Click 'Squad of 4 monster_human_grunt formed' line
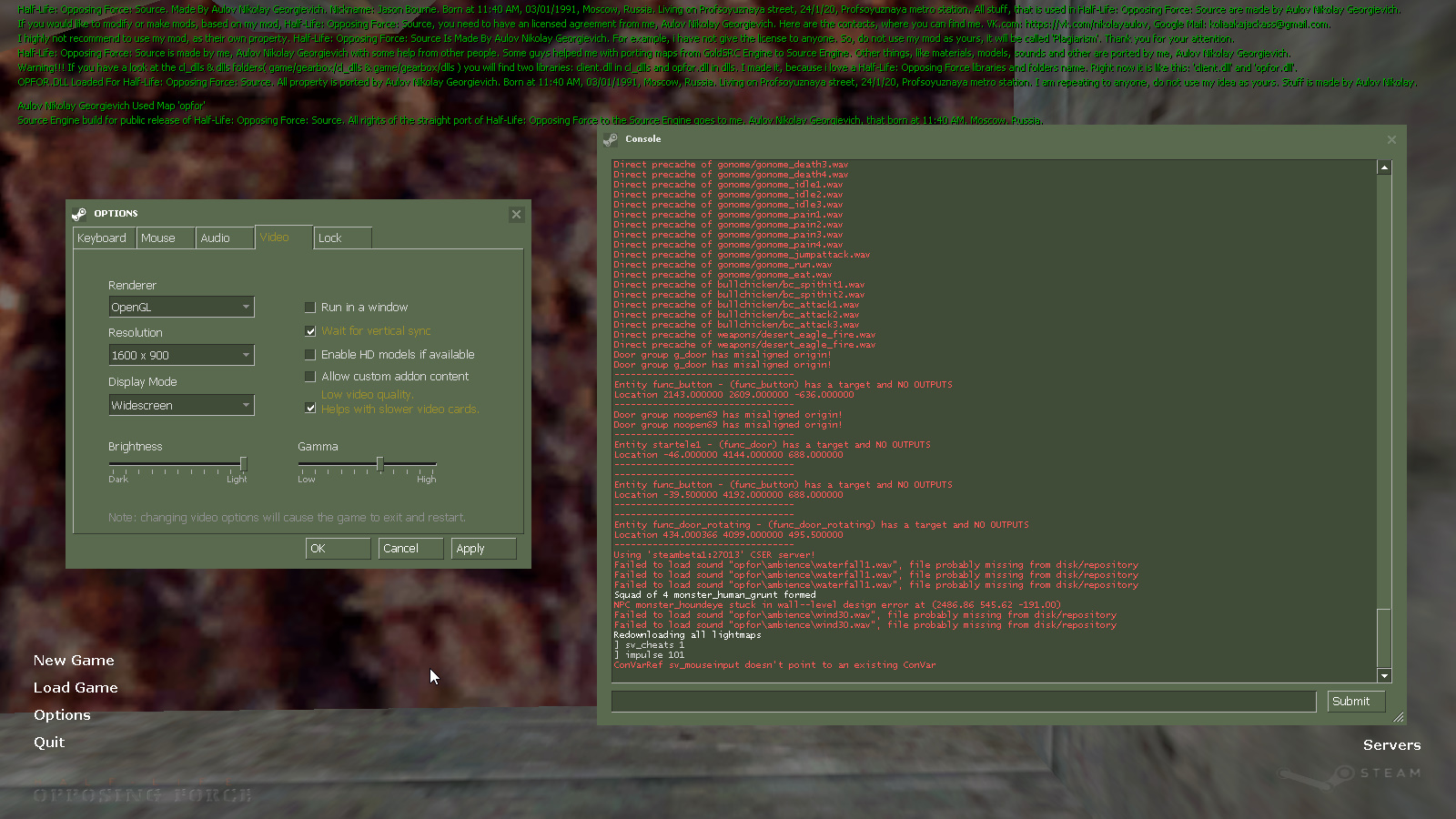The image size is (1456, 819). [x=714, y=595]
